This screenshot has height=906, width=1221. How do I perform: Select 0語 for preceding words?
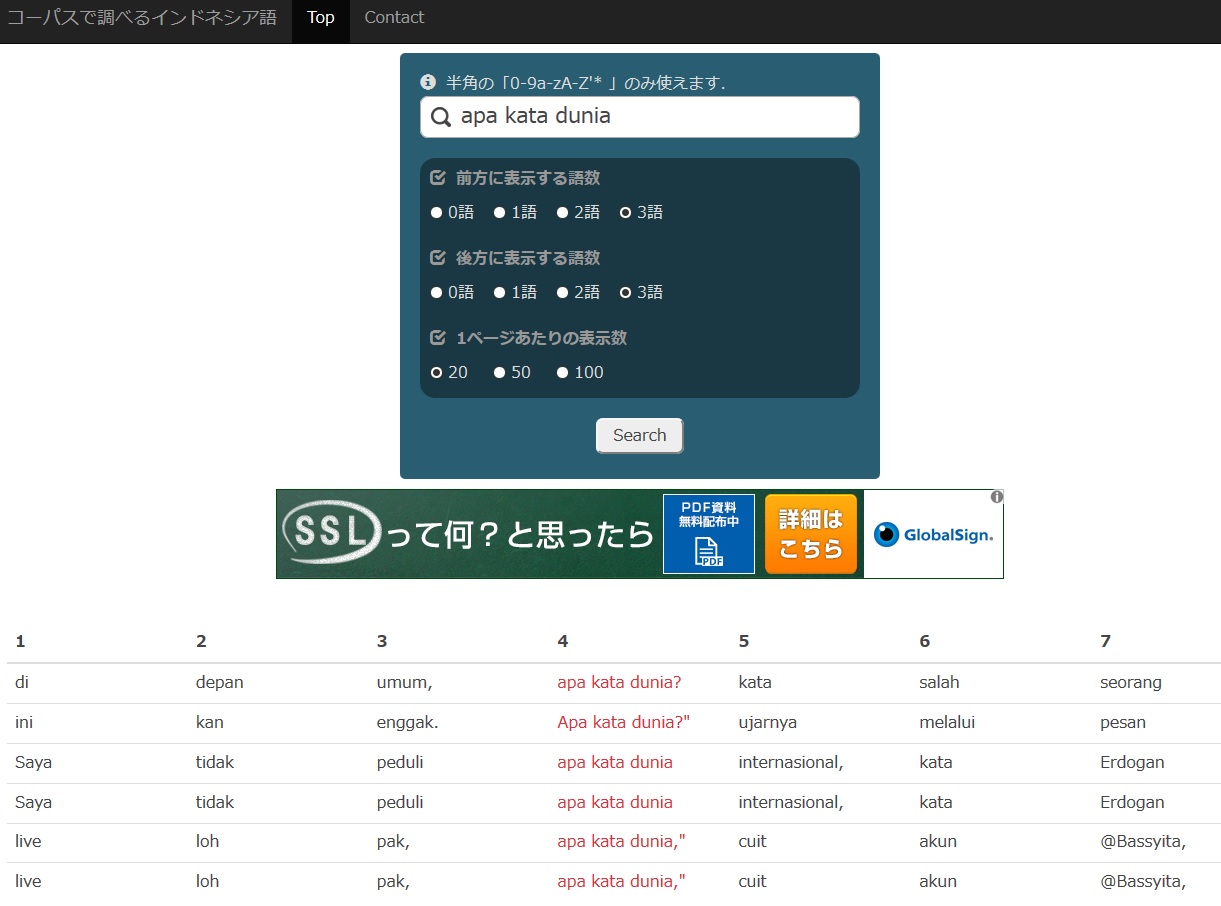tap(436, 212)
